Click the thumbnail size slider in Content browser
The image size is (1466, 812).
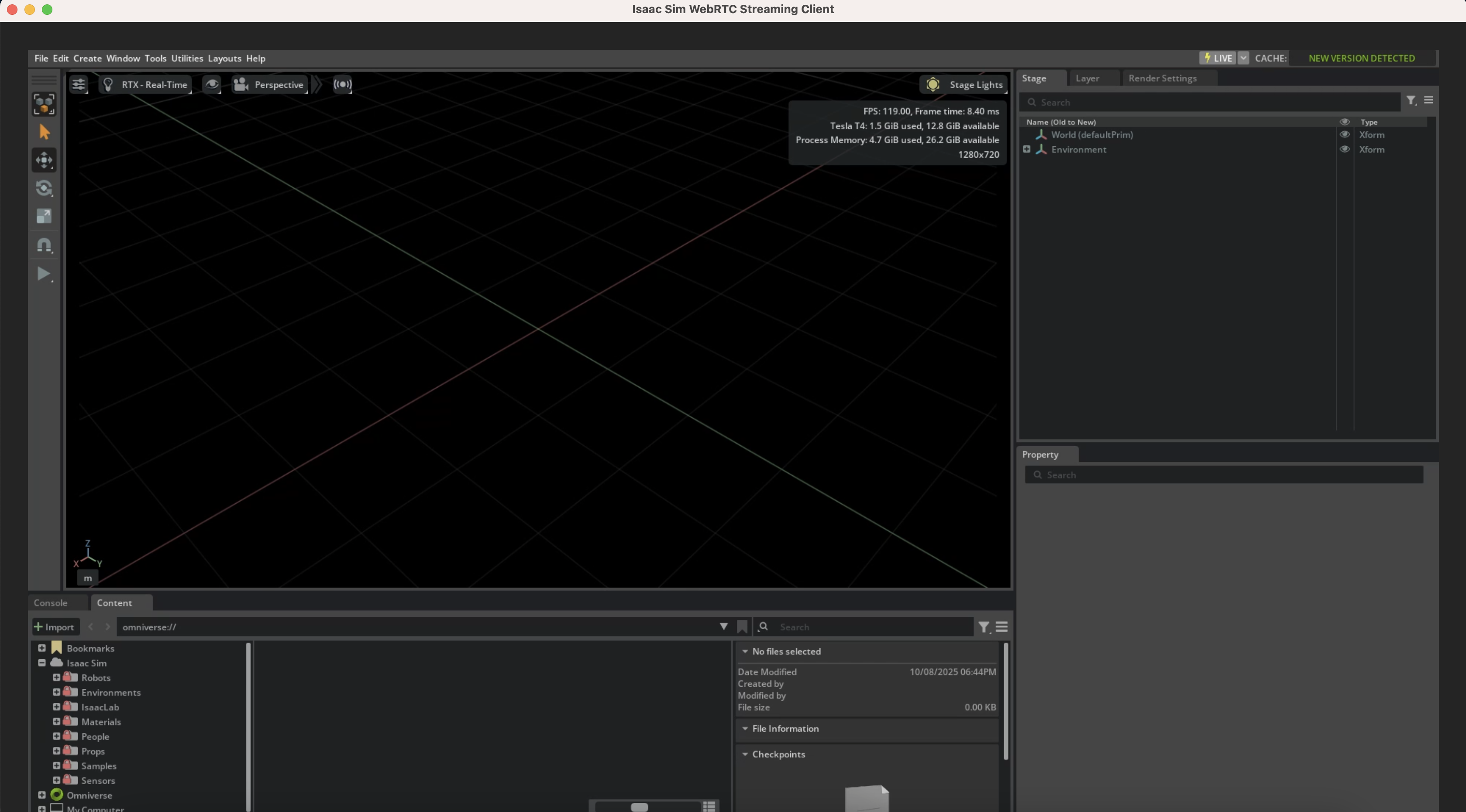pos(639,807)
